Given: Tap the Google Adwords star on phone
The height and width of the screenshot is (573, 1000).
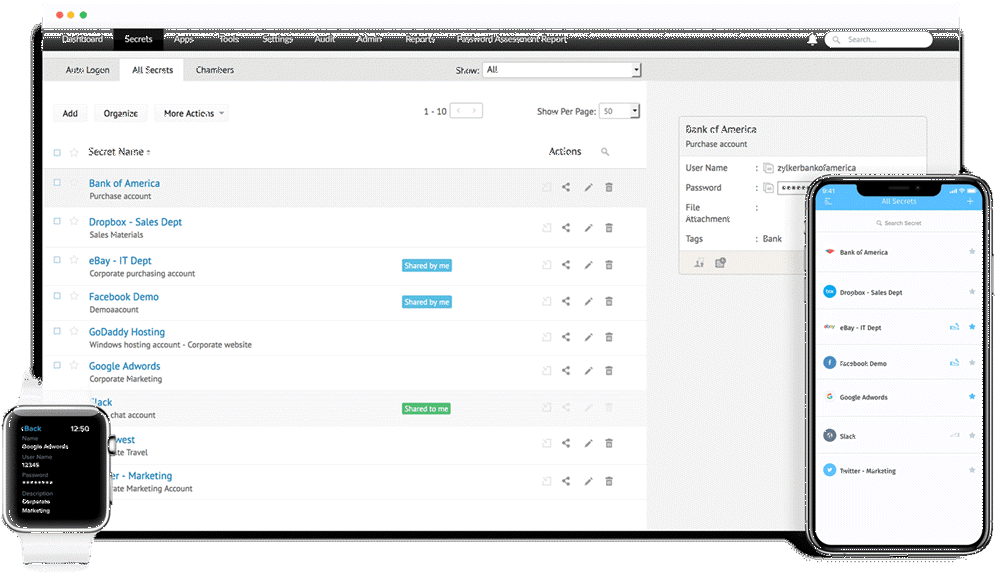Looking at the screenshot, I should pos(972,396).
